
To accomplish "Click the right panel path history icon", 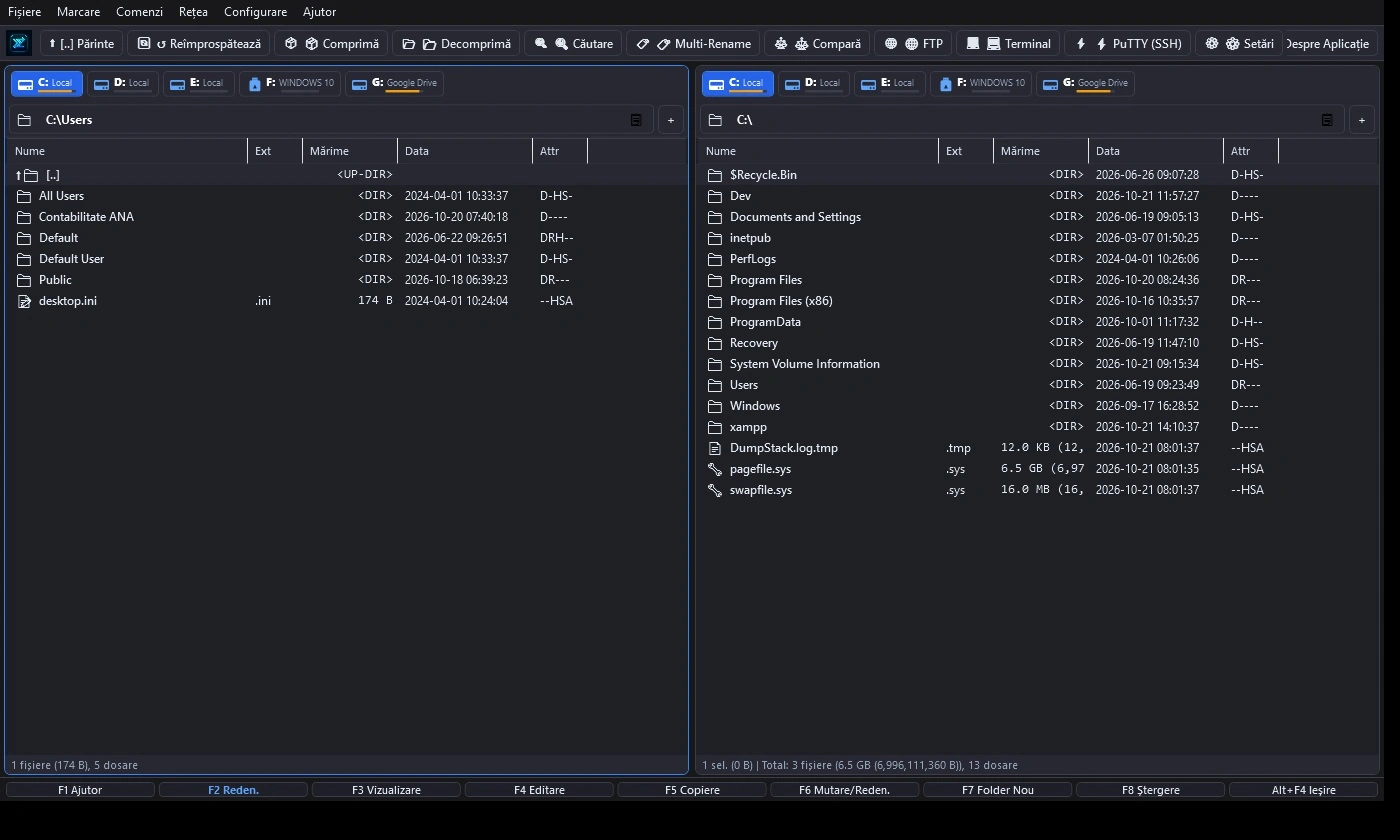I will [x=1327, y=120].
